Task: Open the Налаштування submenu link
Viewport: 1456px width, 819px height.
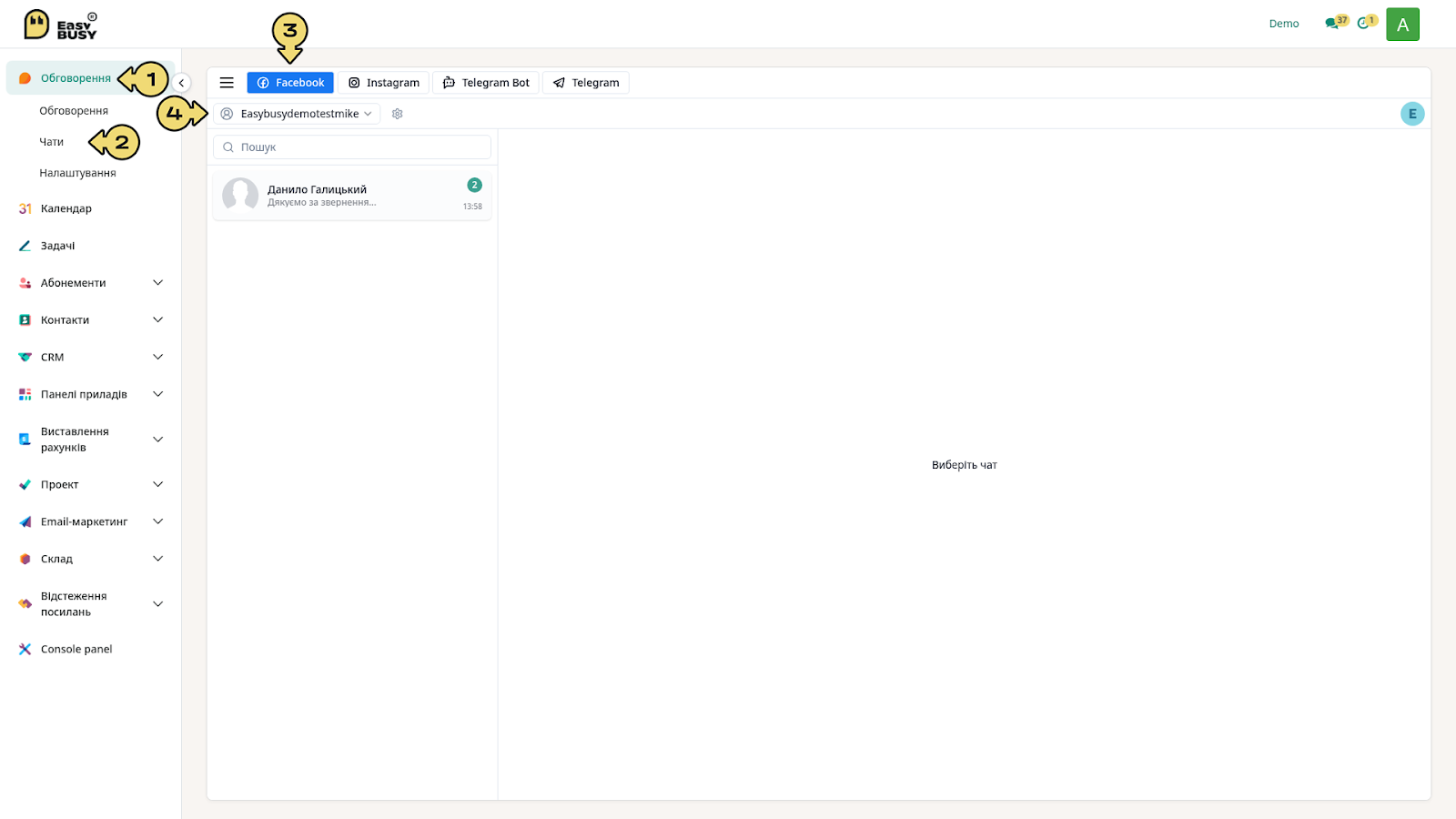Action: [77, 173]
